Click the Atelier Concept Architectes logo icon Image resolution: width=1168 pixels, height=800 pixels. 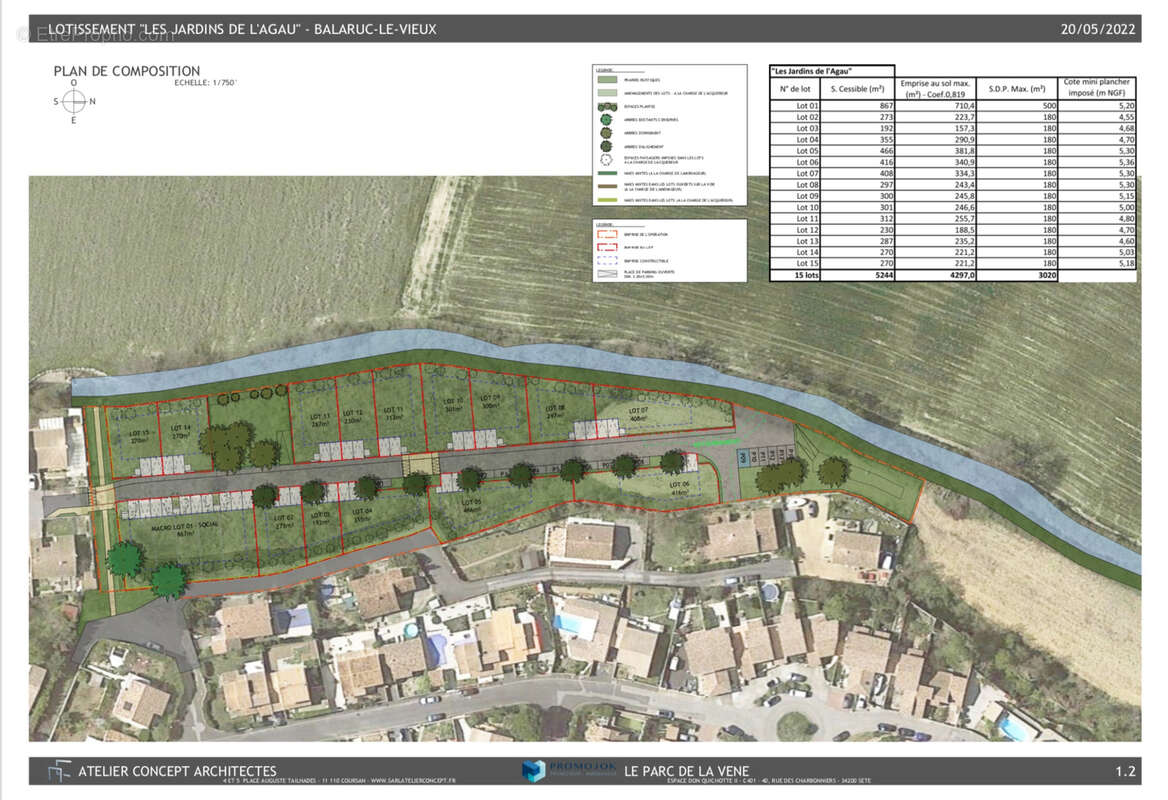coord(59,770)
